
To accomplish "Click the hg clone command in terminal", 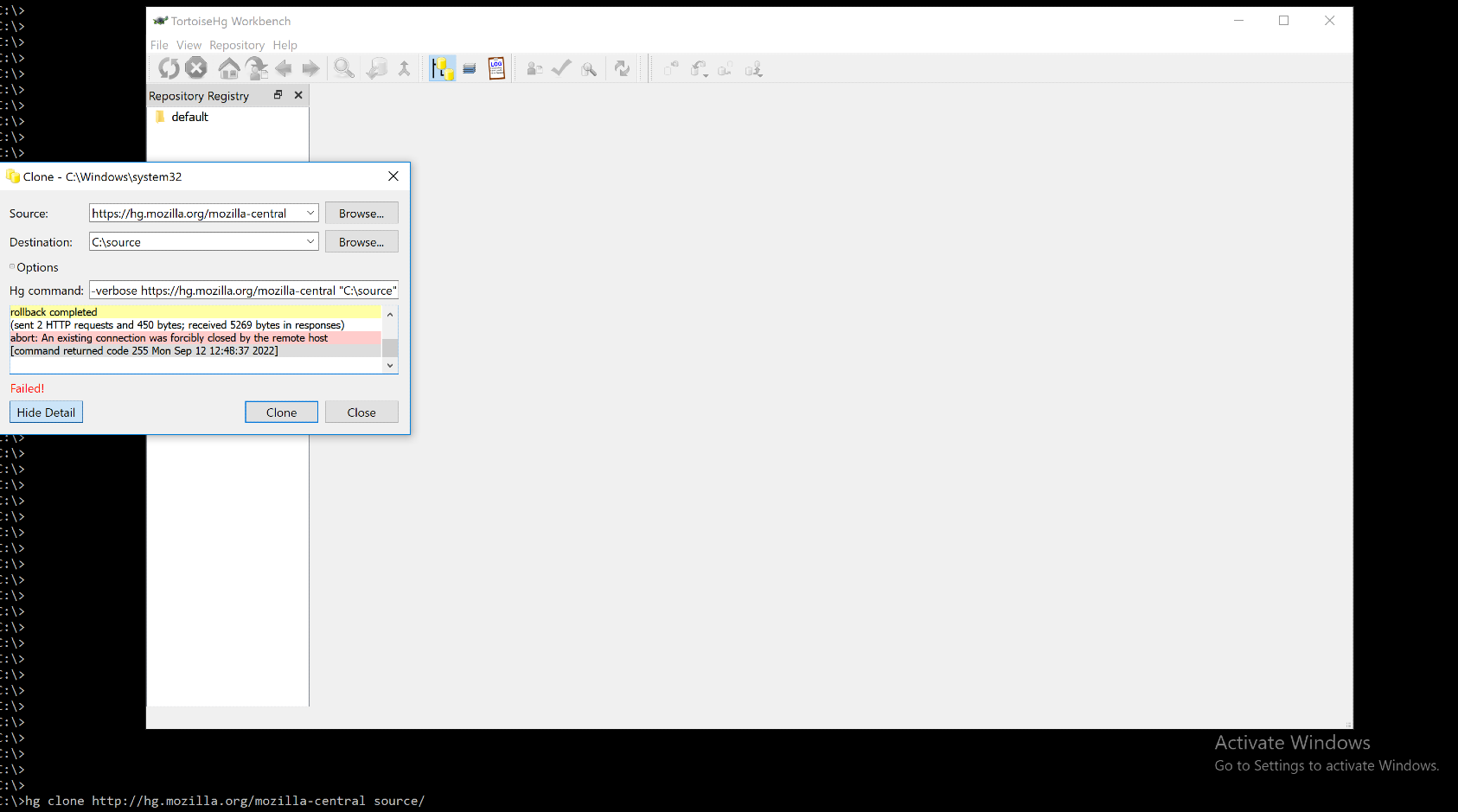I will (x=225, y=801).
